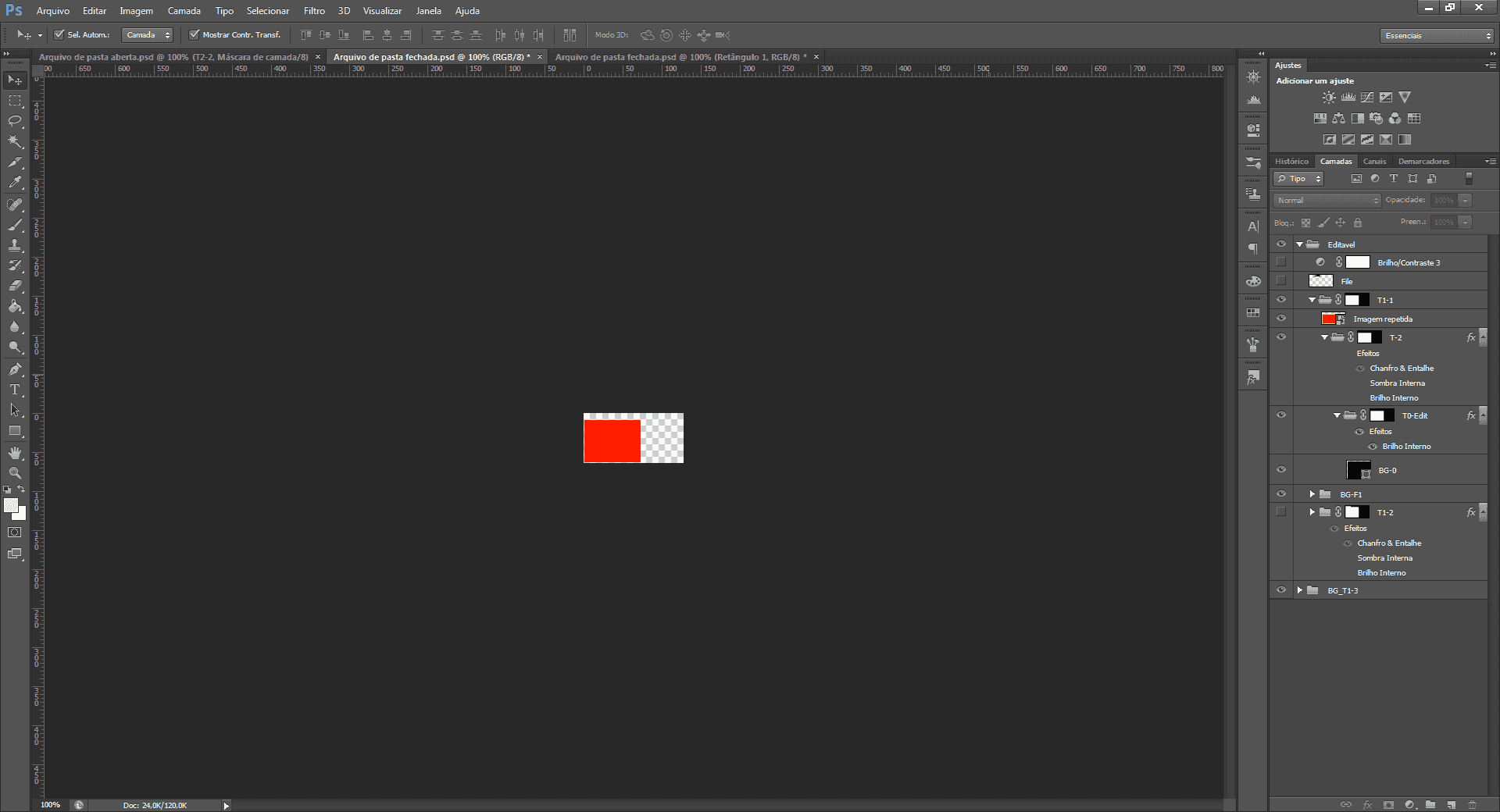Click the background color swatch
1500x812 pixels.
(22, 515)
